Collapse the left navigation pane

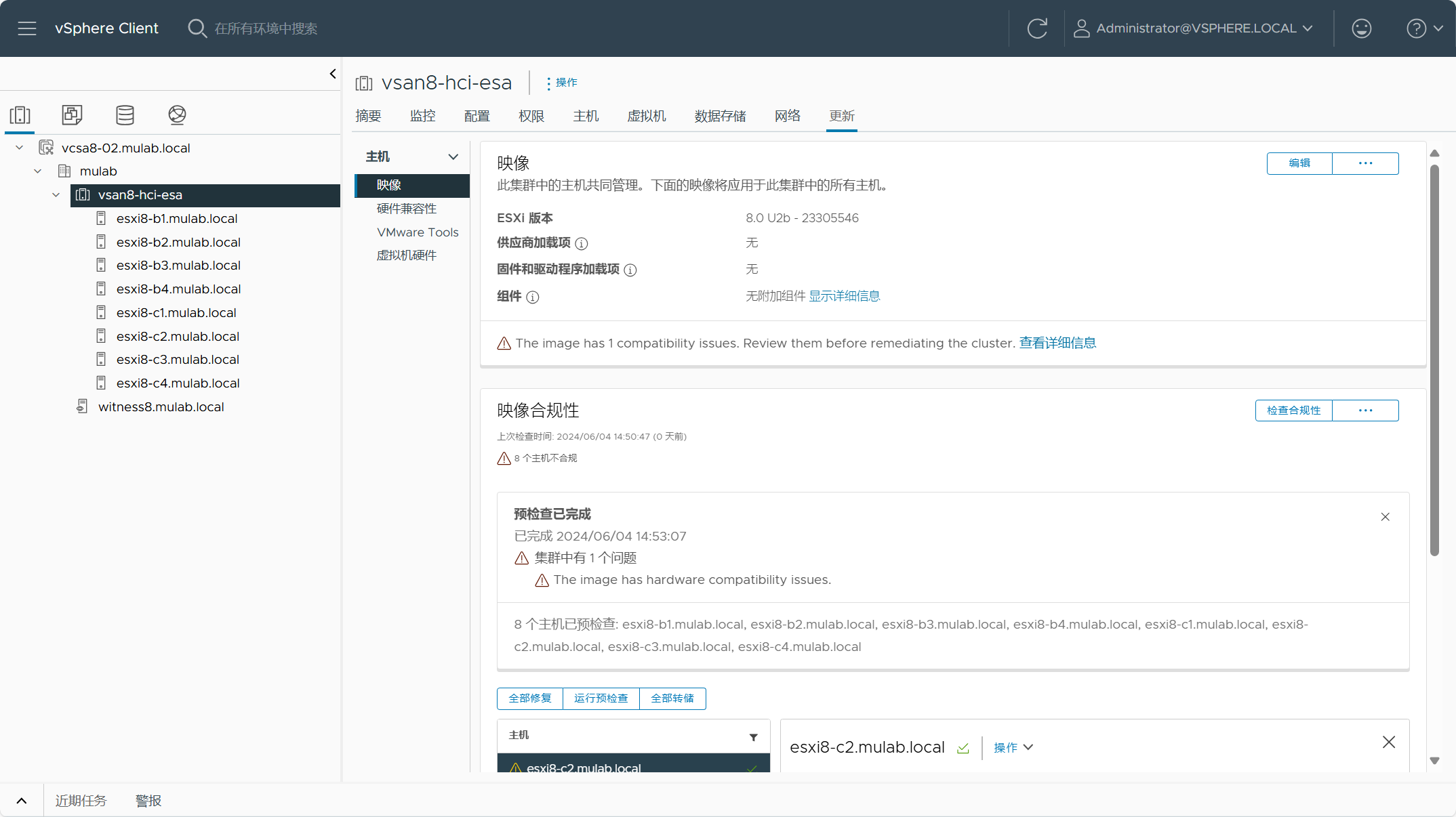click(x=333, y=74)
